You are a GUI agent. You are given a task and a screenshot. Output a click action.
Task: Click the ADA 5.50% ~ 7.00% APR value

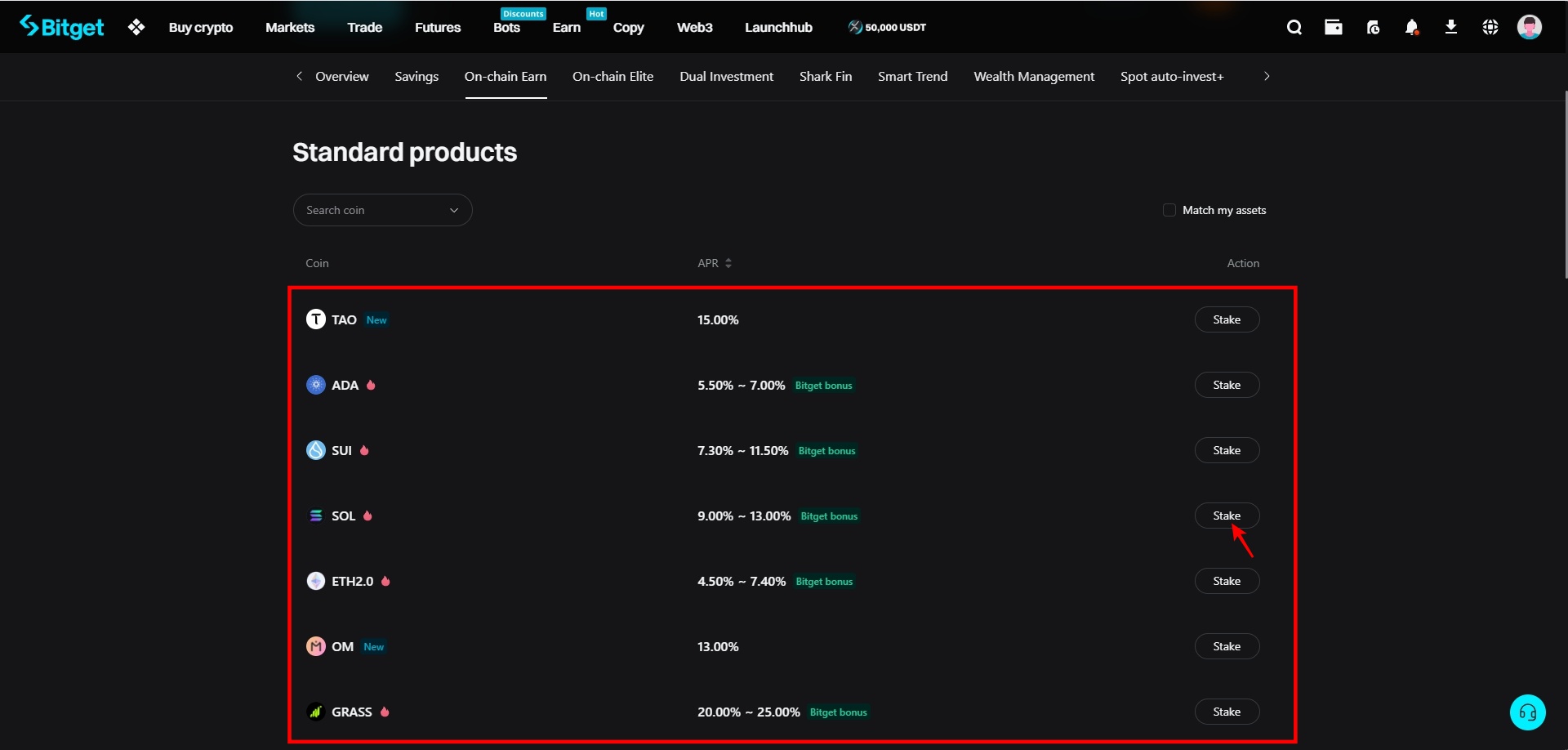(x=742, y=385)
